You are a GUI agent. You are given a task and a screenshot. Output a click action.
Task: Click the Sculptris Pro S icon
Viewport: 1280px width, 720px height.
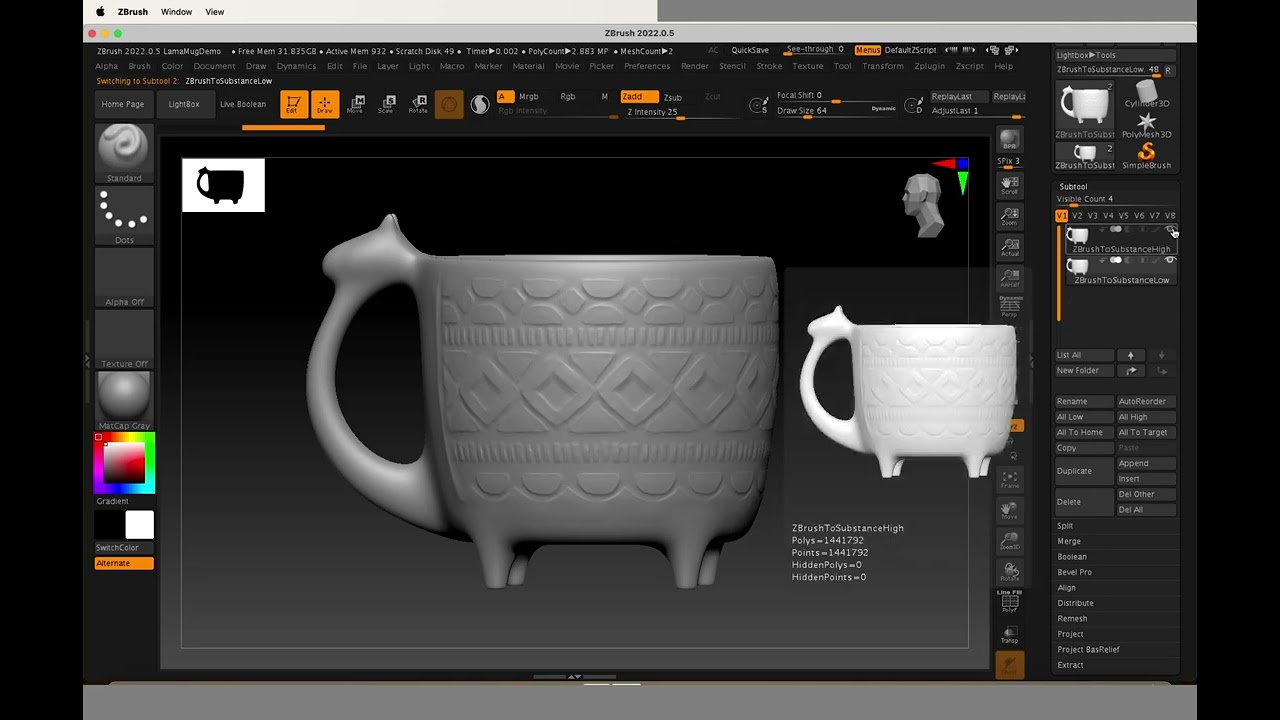coord(480,104)
